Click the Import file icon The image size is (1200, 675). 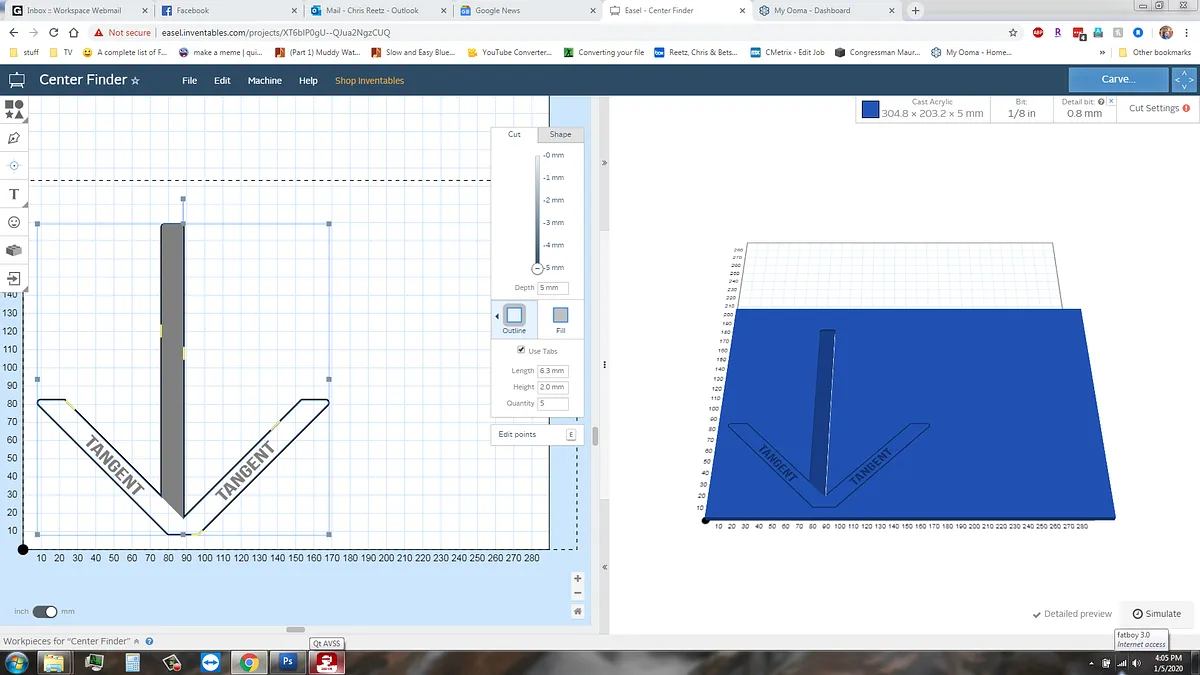tap(14, 277)
